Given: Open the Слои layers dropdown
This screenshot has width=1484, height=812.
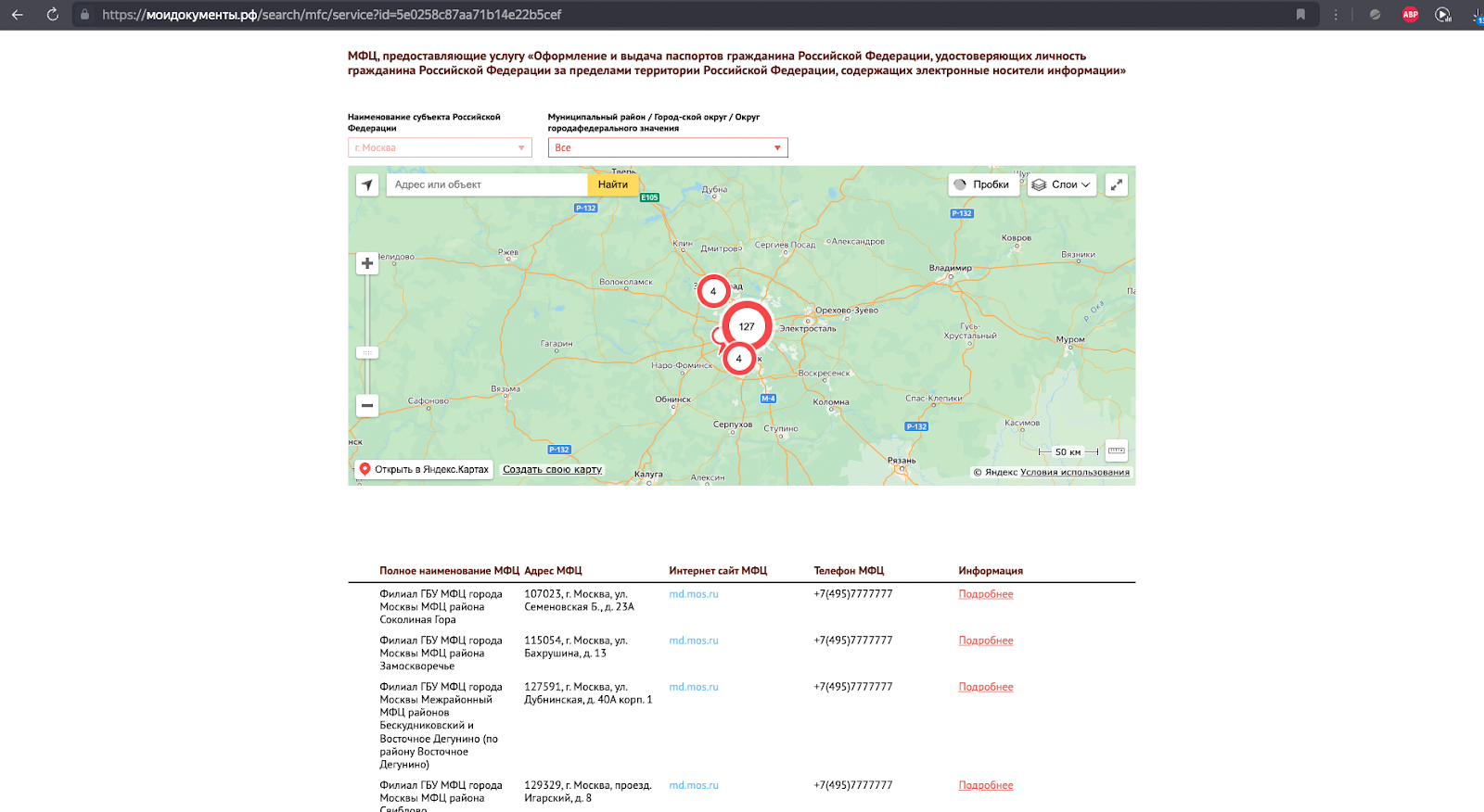Looking at the screenshot, I should click(1061, 184).
